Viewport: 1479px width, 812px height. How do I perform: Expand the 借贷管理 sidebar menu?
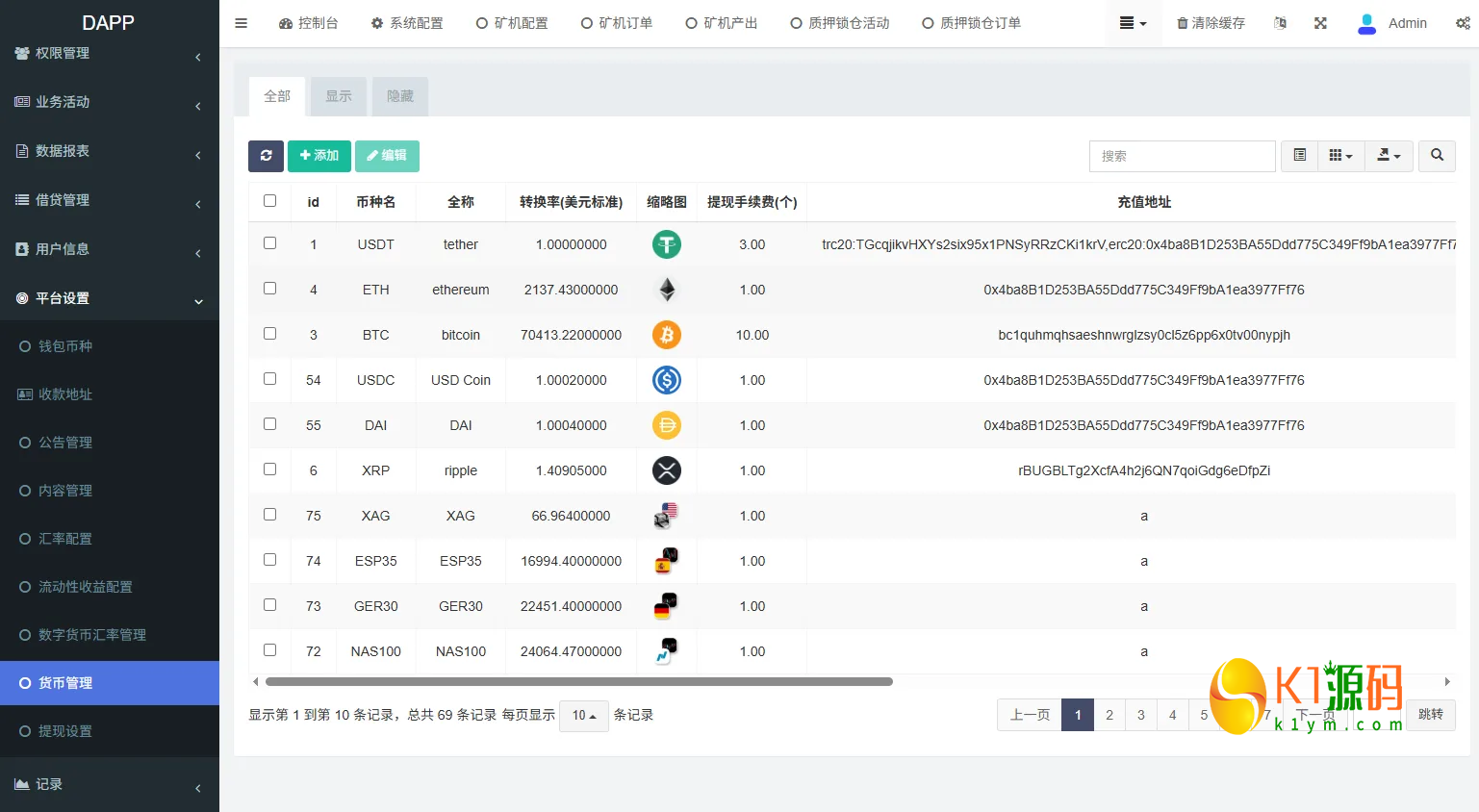click(x=110, y=200)
